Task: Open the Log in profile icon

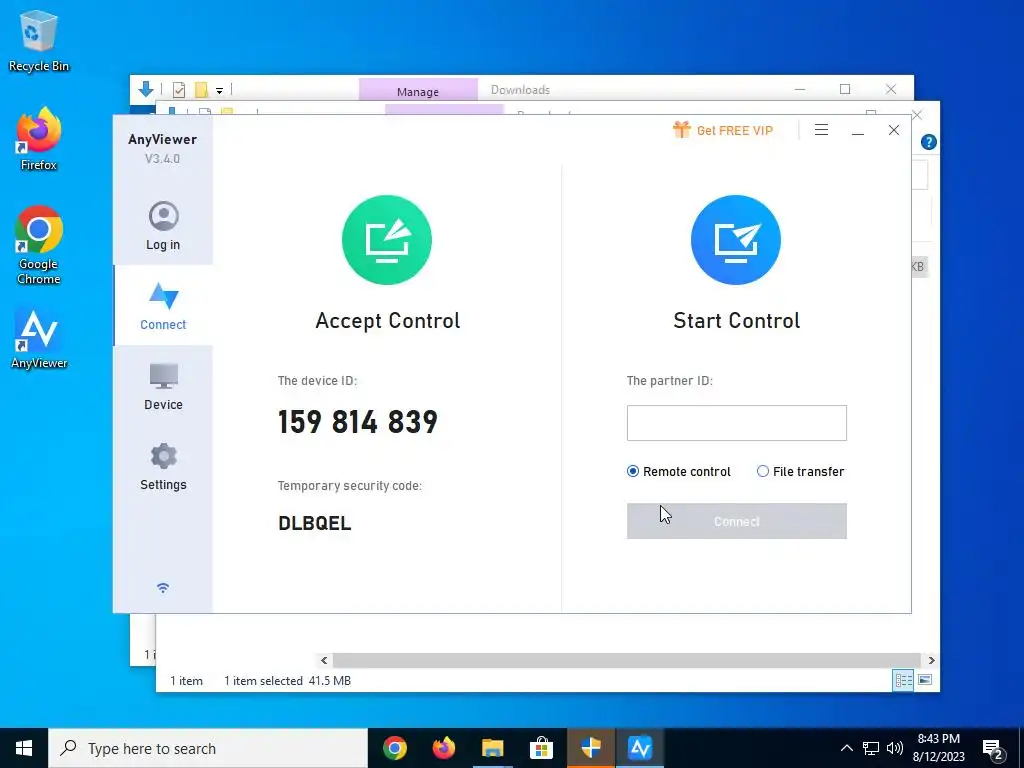Action: [163, 216]
